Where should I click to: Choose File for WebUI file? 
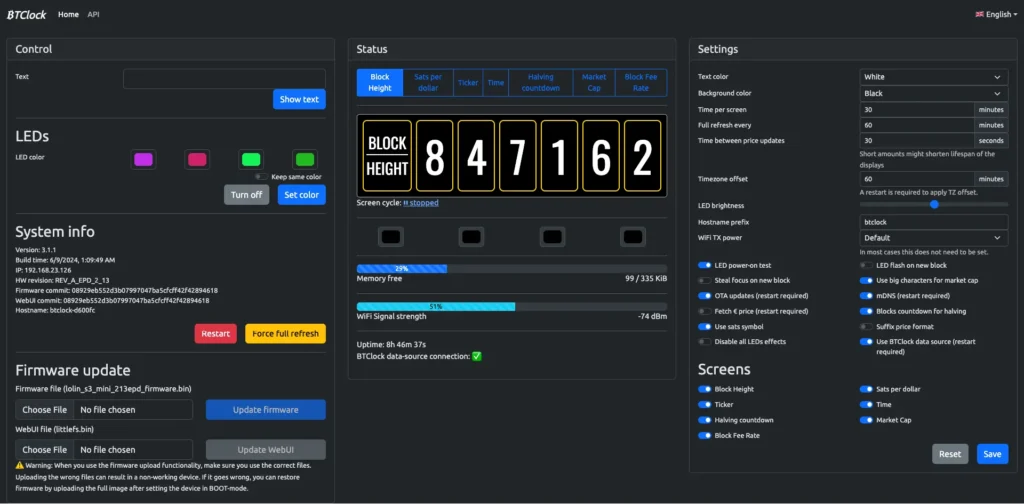(x=44, y=450)
